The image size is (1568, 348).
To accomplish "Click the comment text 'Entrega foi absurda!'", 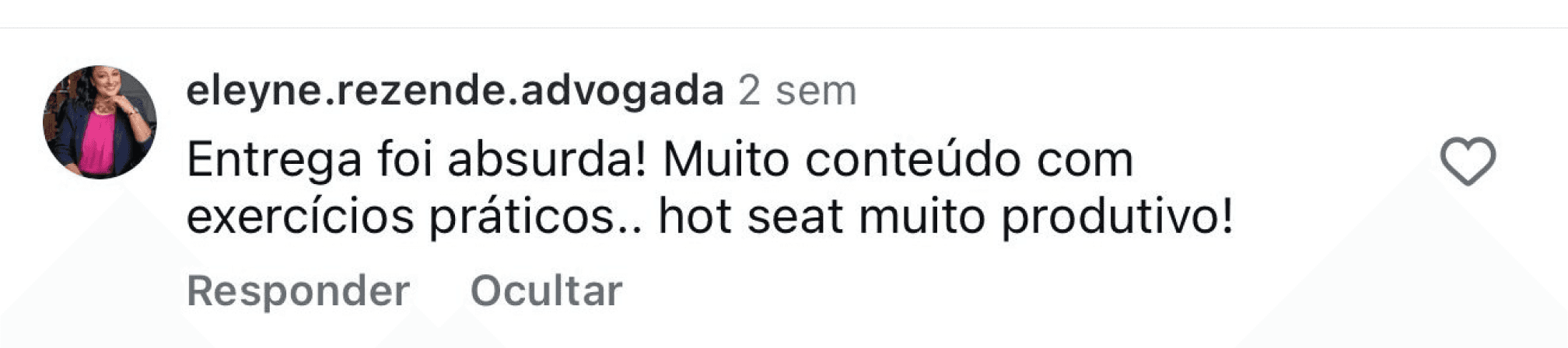I will pos(418,160).
